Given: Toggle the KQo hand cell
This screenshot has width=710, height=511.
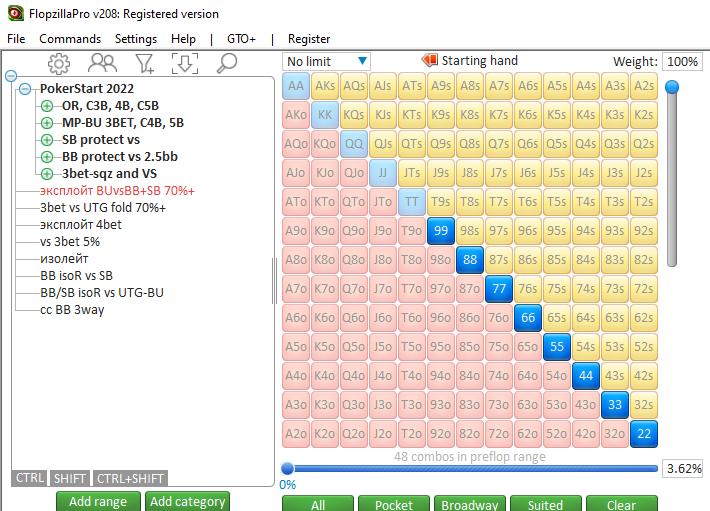Looking at the screenshot, I should click(x=325, y=144).
